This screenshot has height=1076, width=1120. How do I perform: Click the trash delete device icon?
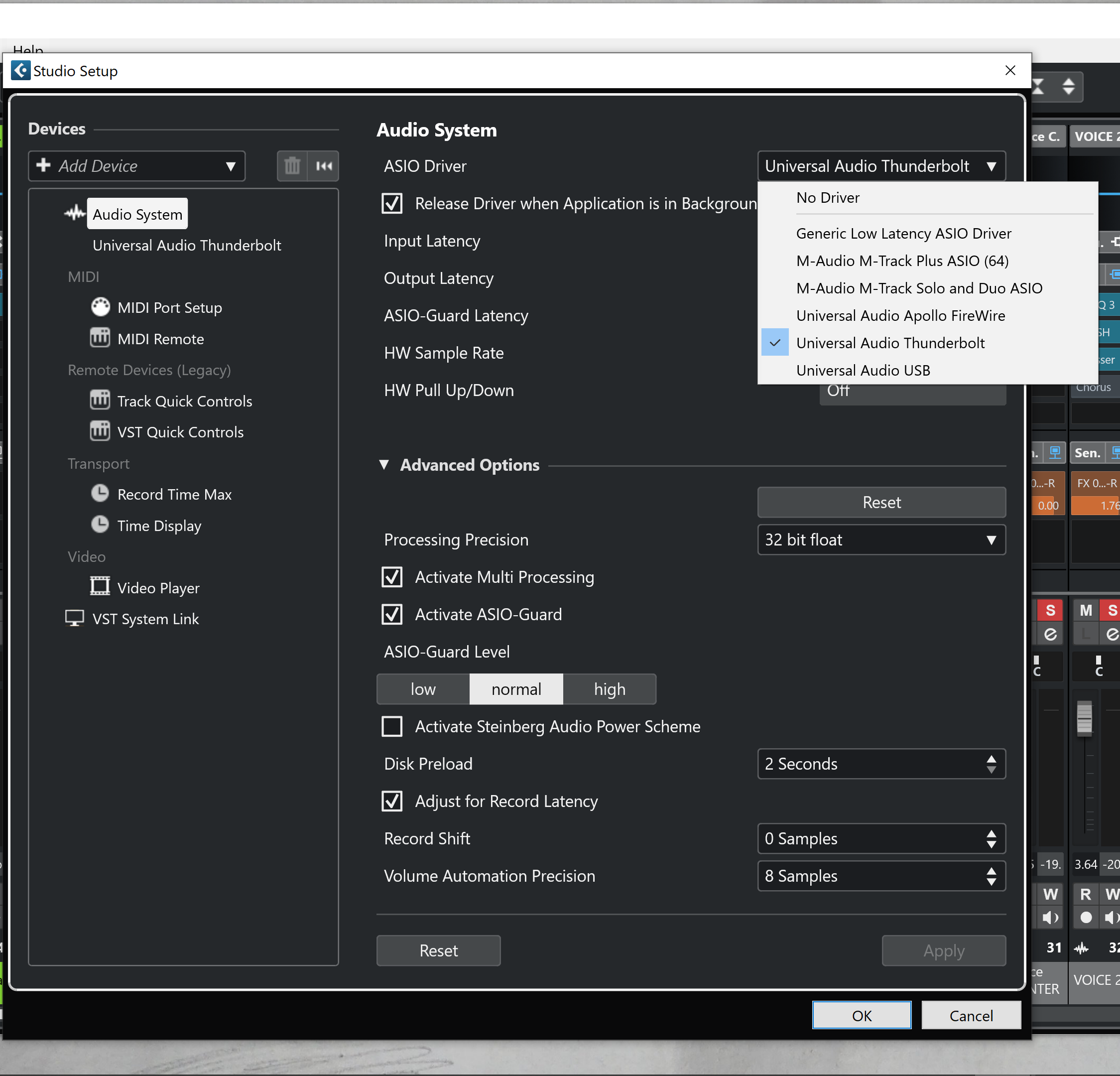(292, 166)
